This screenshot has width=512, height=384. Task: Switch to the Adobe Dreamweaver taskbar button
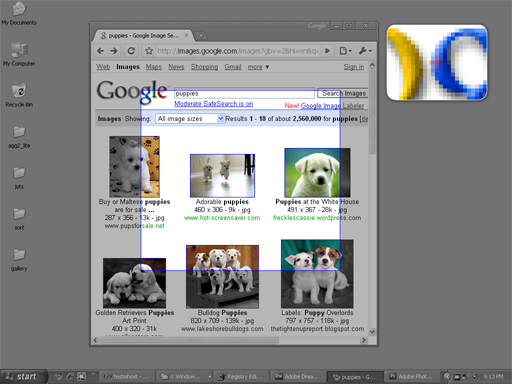point(298,377)
